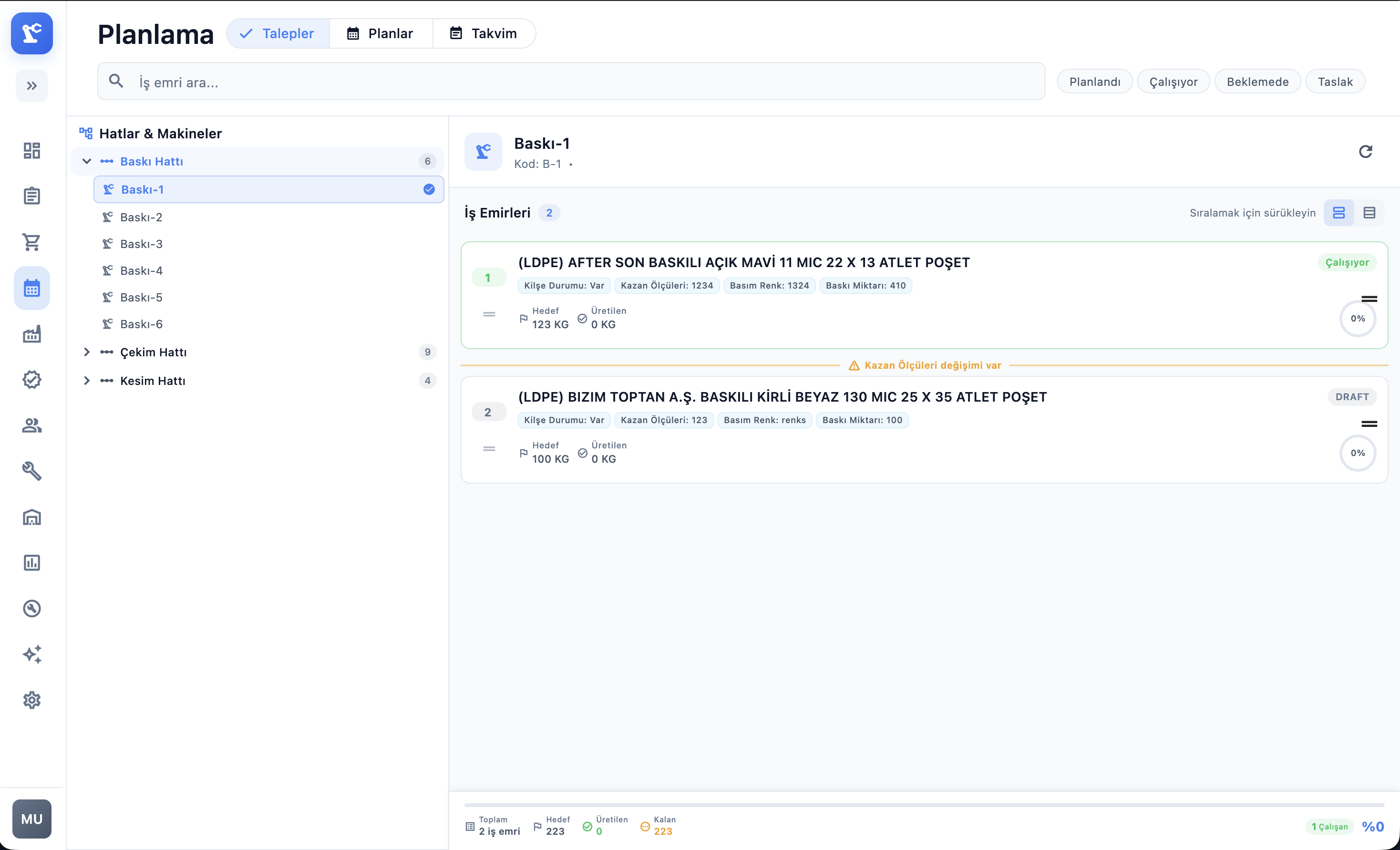Switch to the Takvim tab
This screenshot has height=850, width=1400.
pyautogui.click(x=484, y=33)
